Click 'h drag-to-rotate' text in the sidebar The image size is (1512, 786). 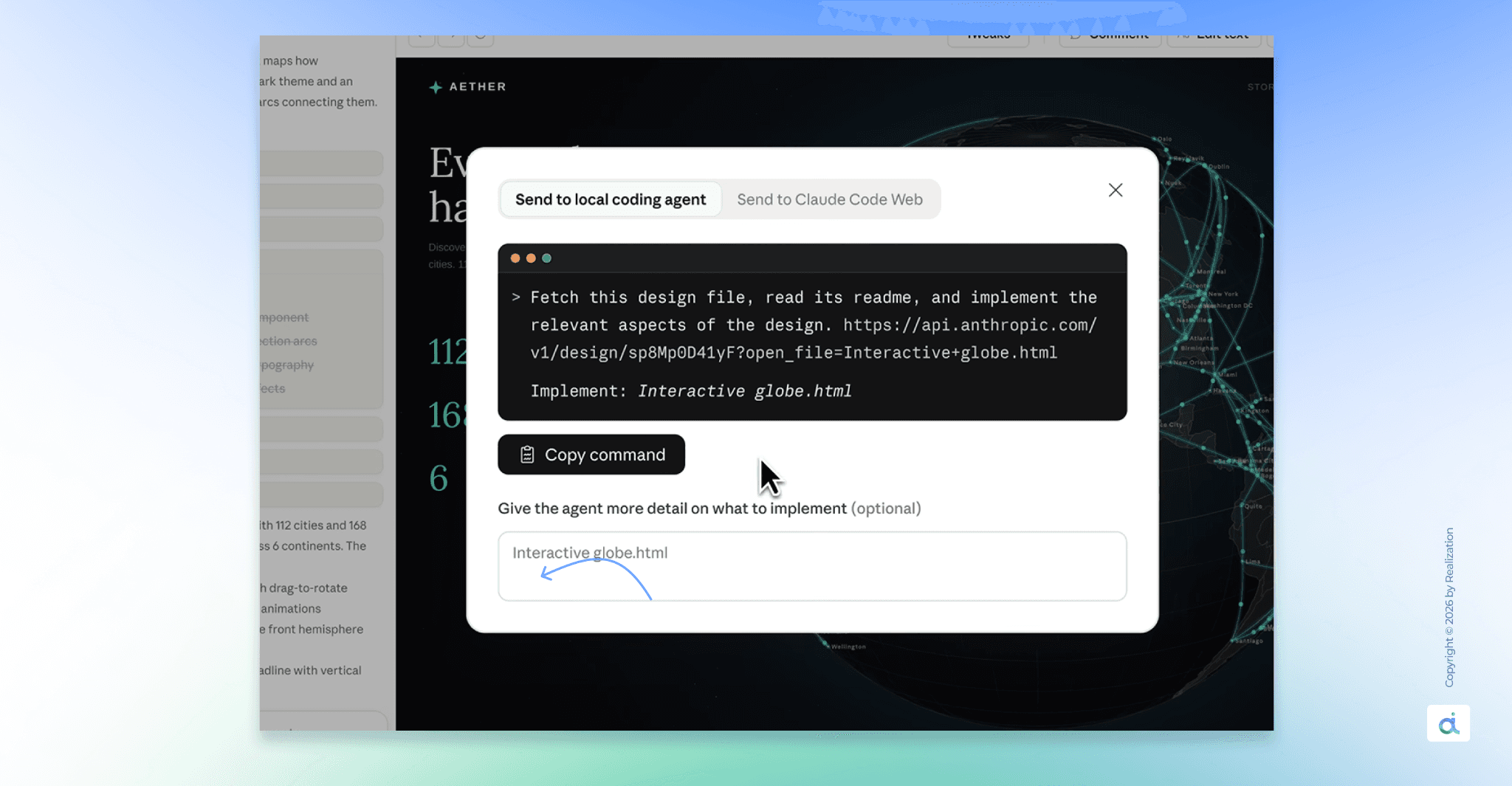303,588
